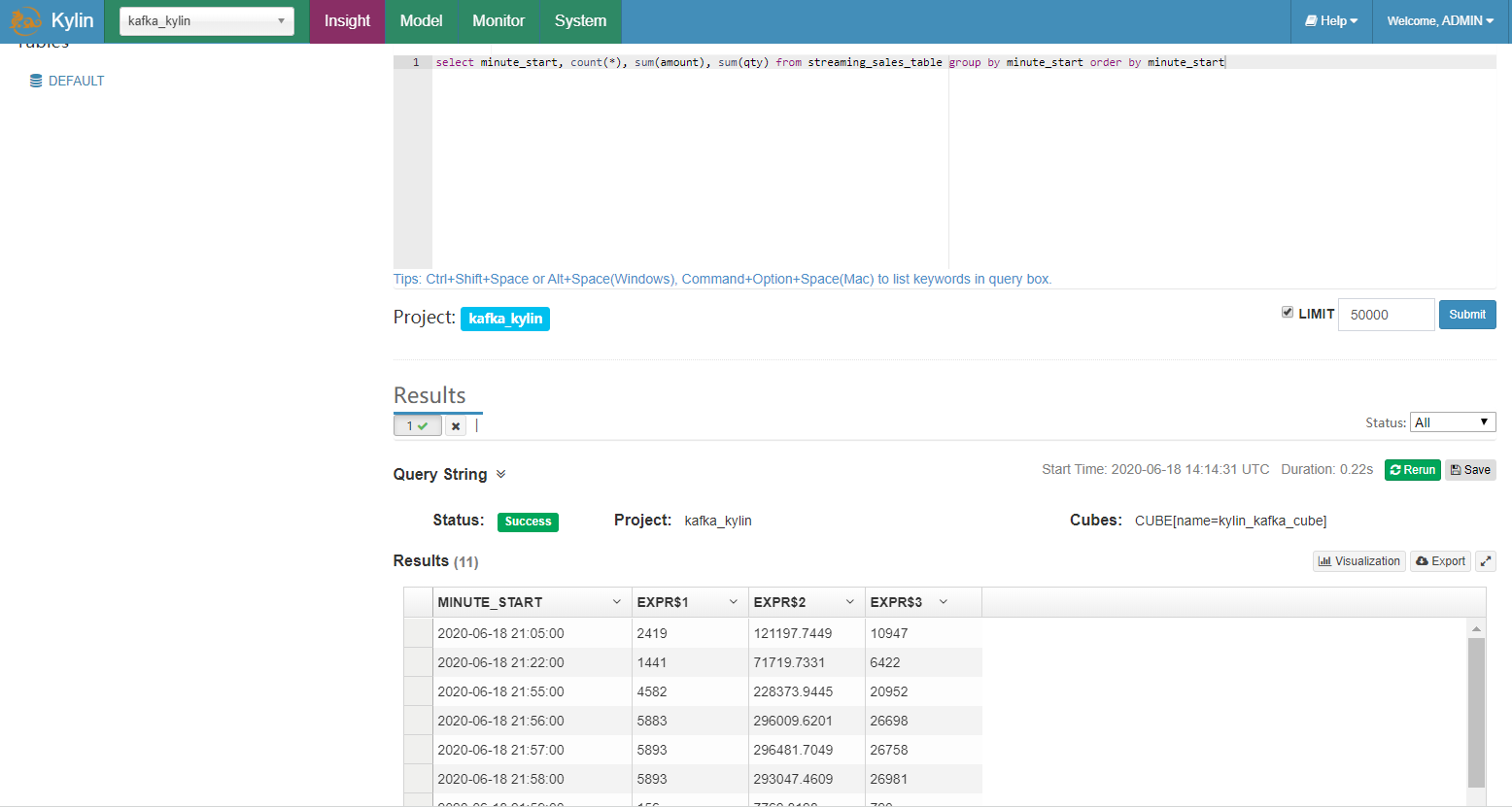This screenshot has width=1512, height=808.
Task: Open EXPR$2 column header menu
Action: [x=849, y=602]
